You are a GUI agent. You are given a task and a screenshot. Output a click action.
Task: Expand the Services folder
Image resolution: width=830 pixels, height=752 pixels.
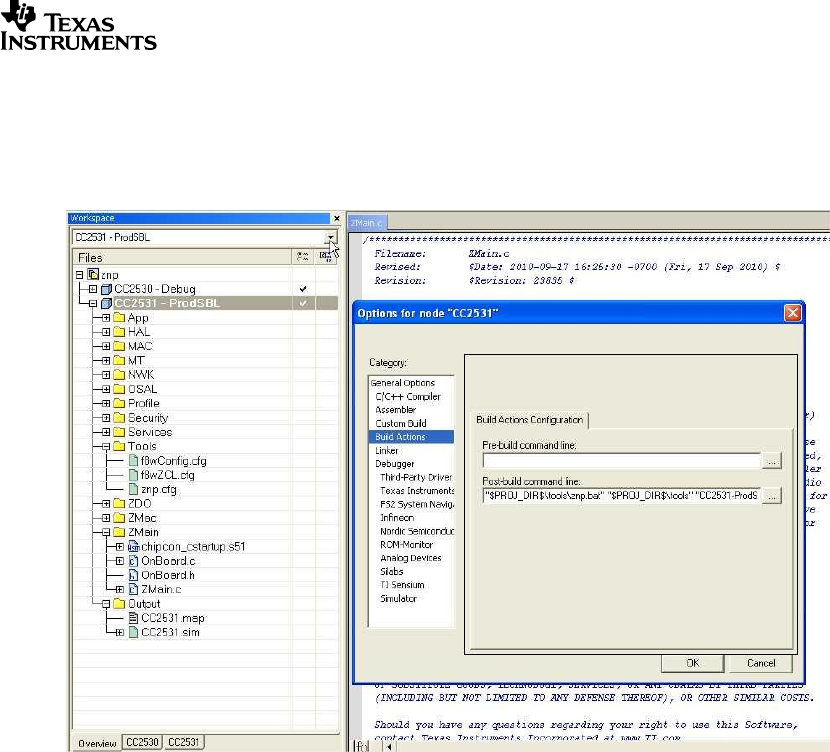point(106,432)
